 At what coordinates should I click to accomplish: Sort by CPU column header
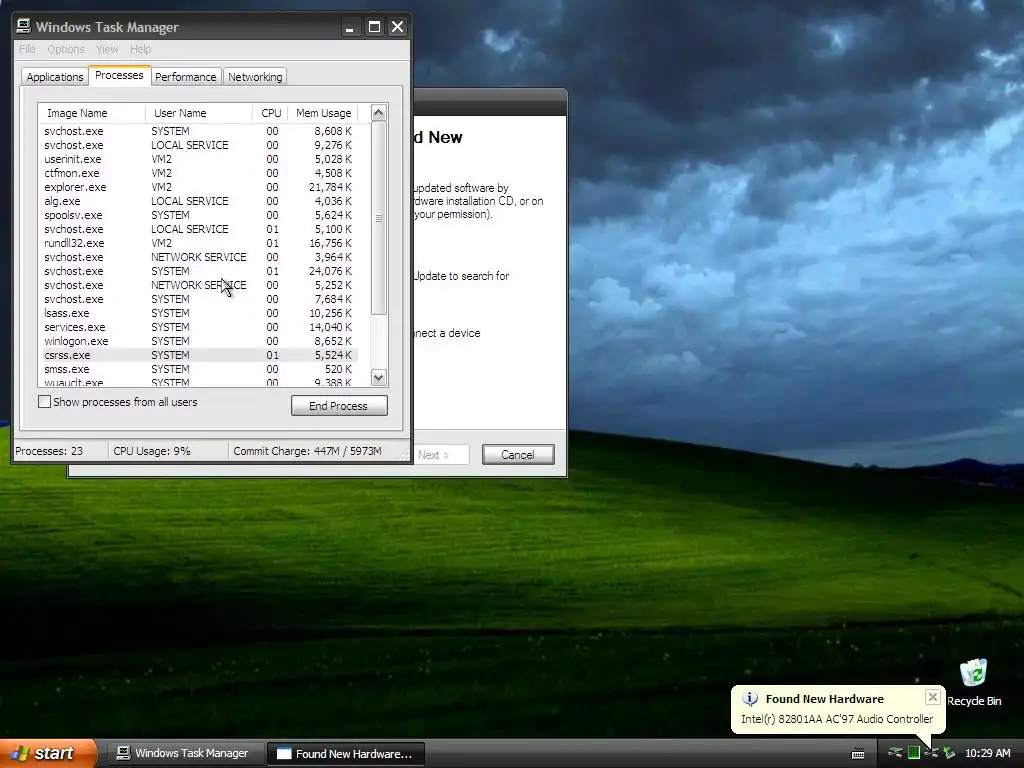point(270,113)
